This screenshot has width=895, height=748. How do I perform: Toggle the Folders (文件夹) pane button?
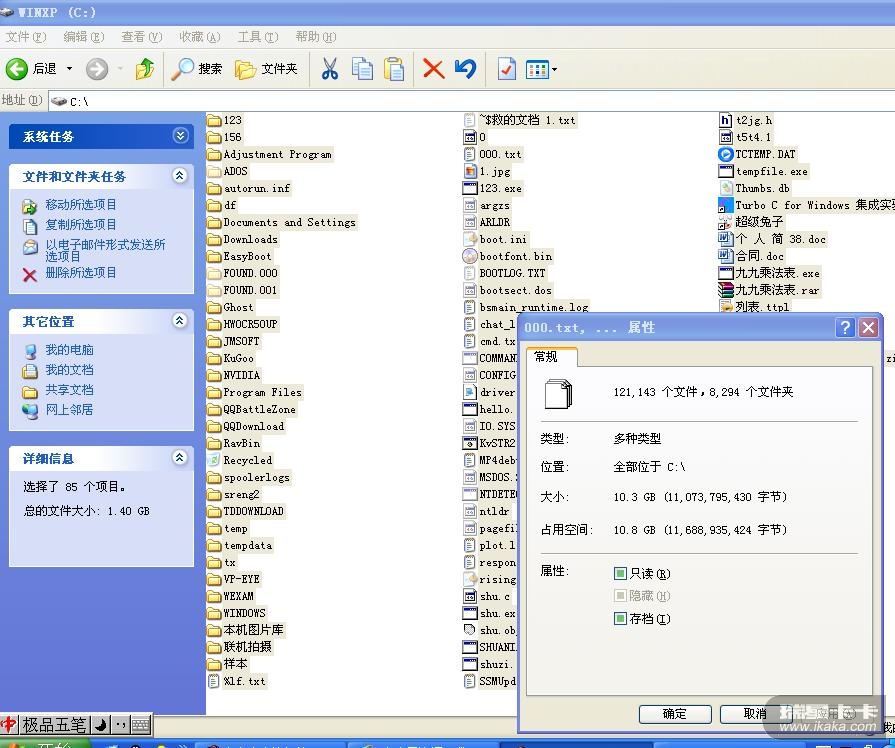(x=266, y=69)
